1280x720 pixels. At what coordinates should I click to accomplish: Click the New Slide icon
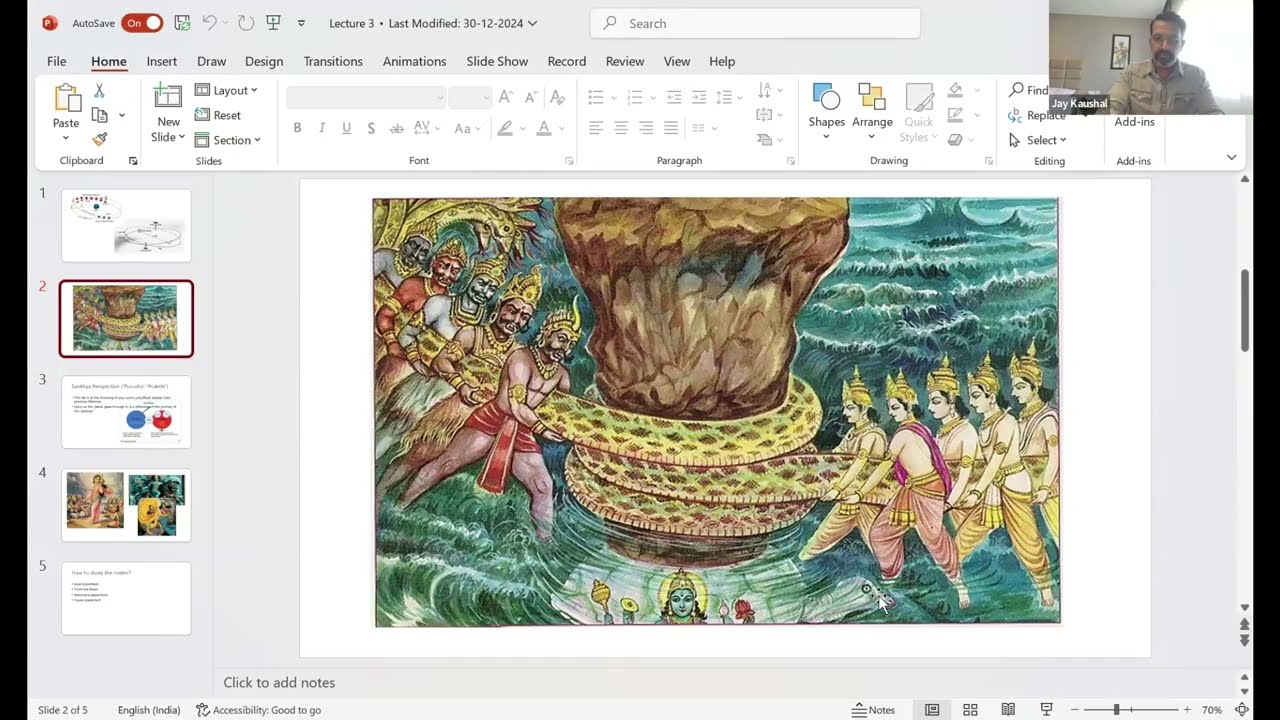pyautogui.click(x=167, y=97)
